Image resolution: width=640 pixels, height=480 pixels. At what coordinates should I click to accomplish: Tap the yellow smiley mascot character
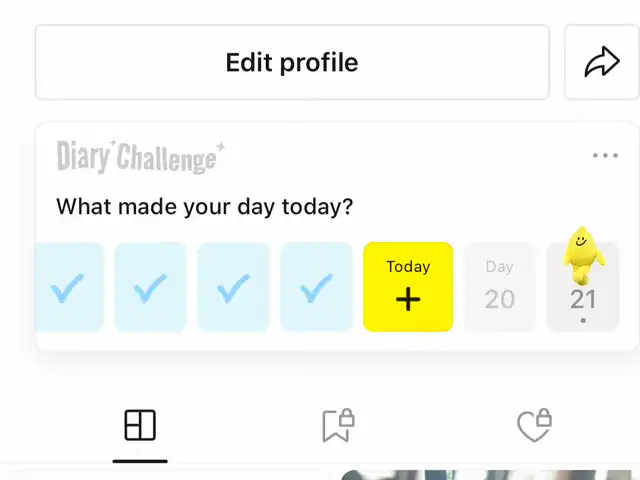coord(583,255)
